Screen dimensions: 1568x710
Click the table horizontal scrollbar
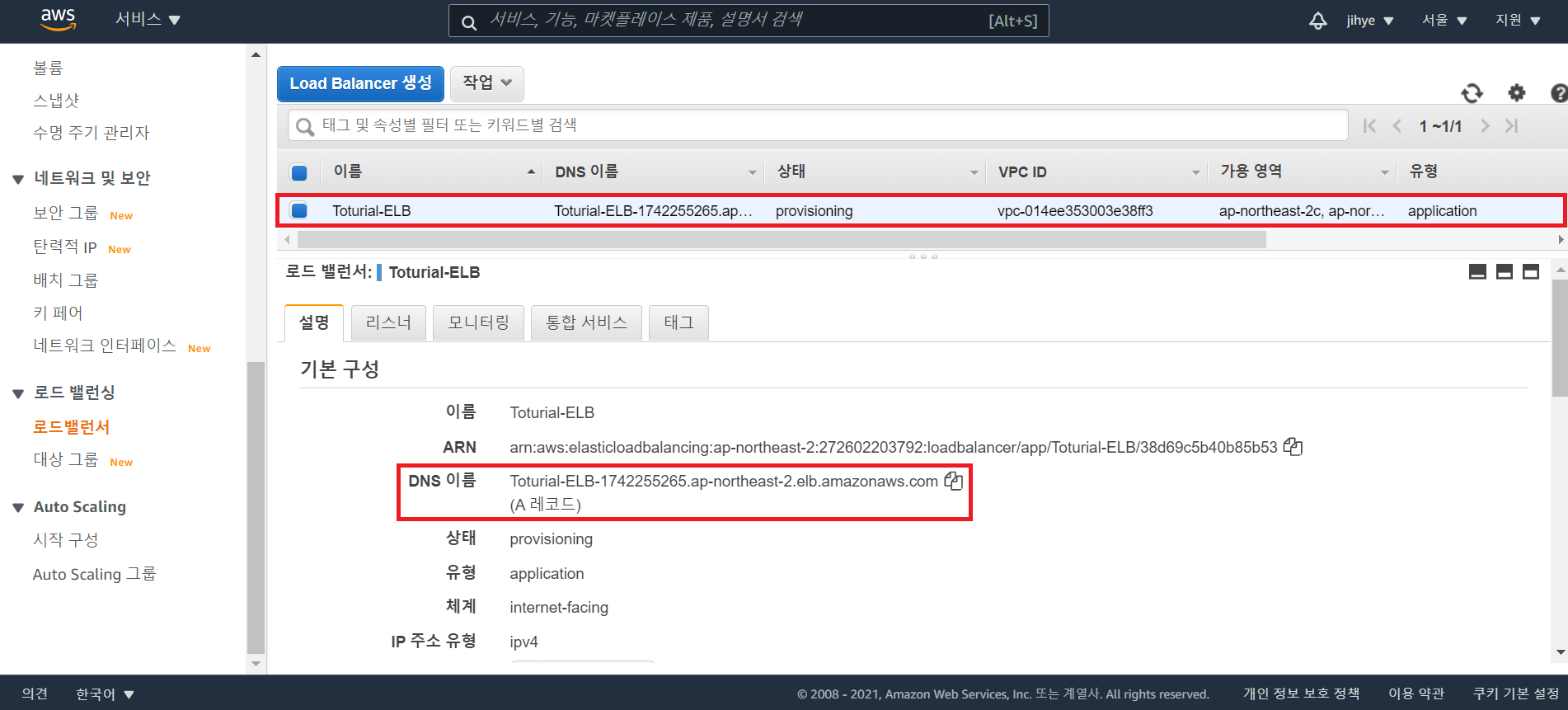coord(782,240)
